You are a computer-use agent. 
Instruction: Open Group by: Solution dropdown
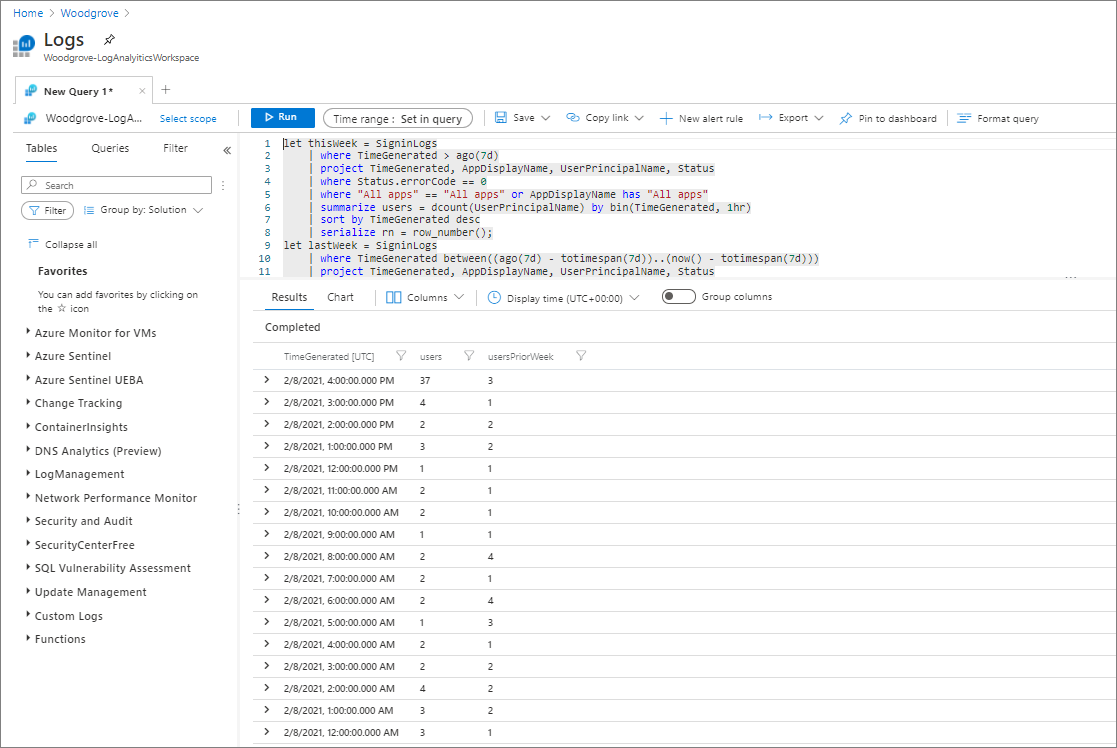[x=143, y=210]
